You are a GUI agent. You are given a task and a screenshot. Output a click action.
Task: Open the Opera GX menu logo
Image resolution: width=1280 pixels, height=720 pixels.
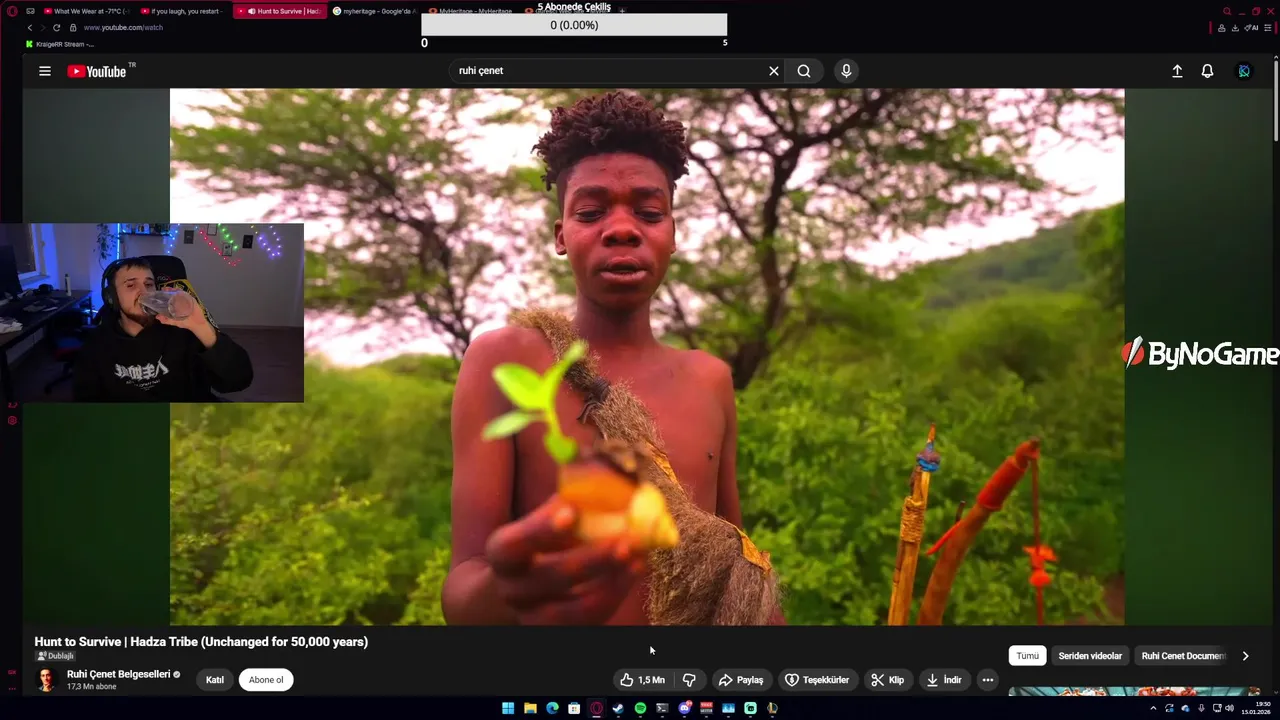10,11
